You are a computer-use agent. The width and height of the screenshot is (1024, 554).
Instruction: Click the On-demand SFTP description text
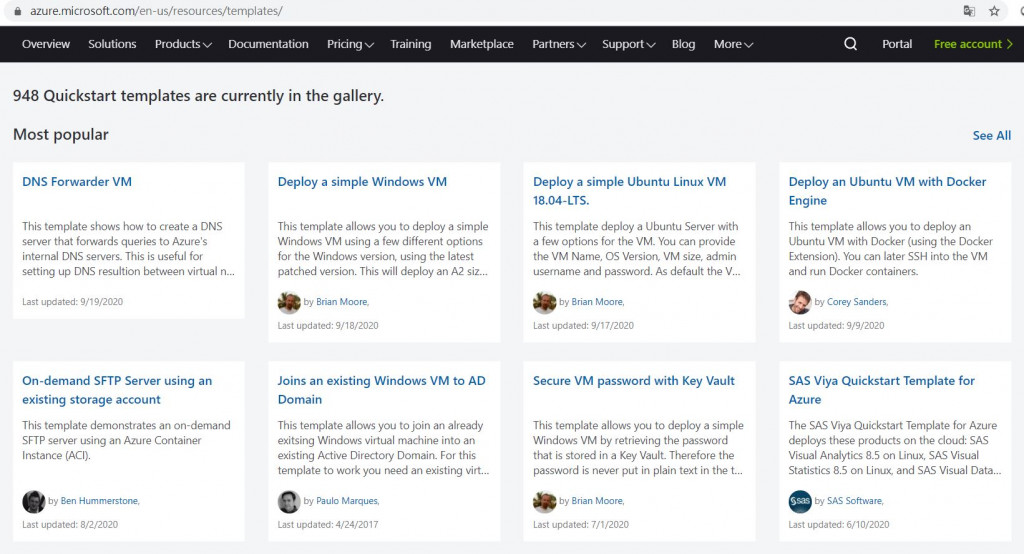tap(126, 440)
